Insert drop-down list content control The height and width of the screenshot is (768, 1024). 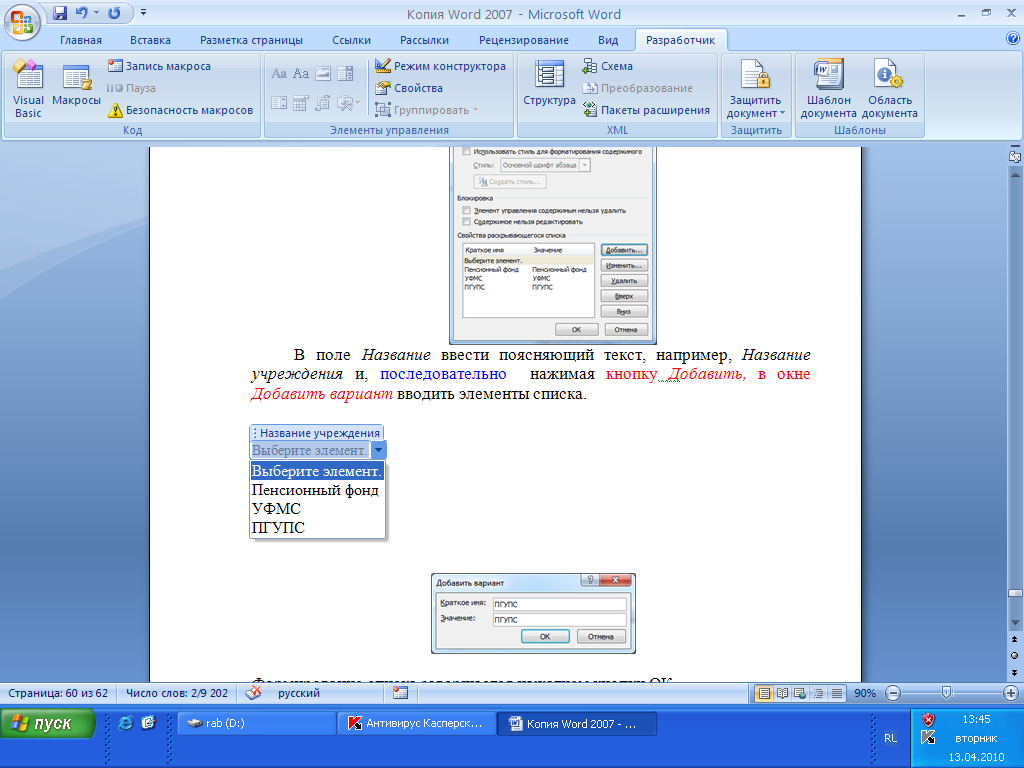pos(279,103)
